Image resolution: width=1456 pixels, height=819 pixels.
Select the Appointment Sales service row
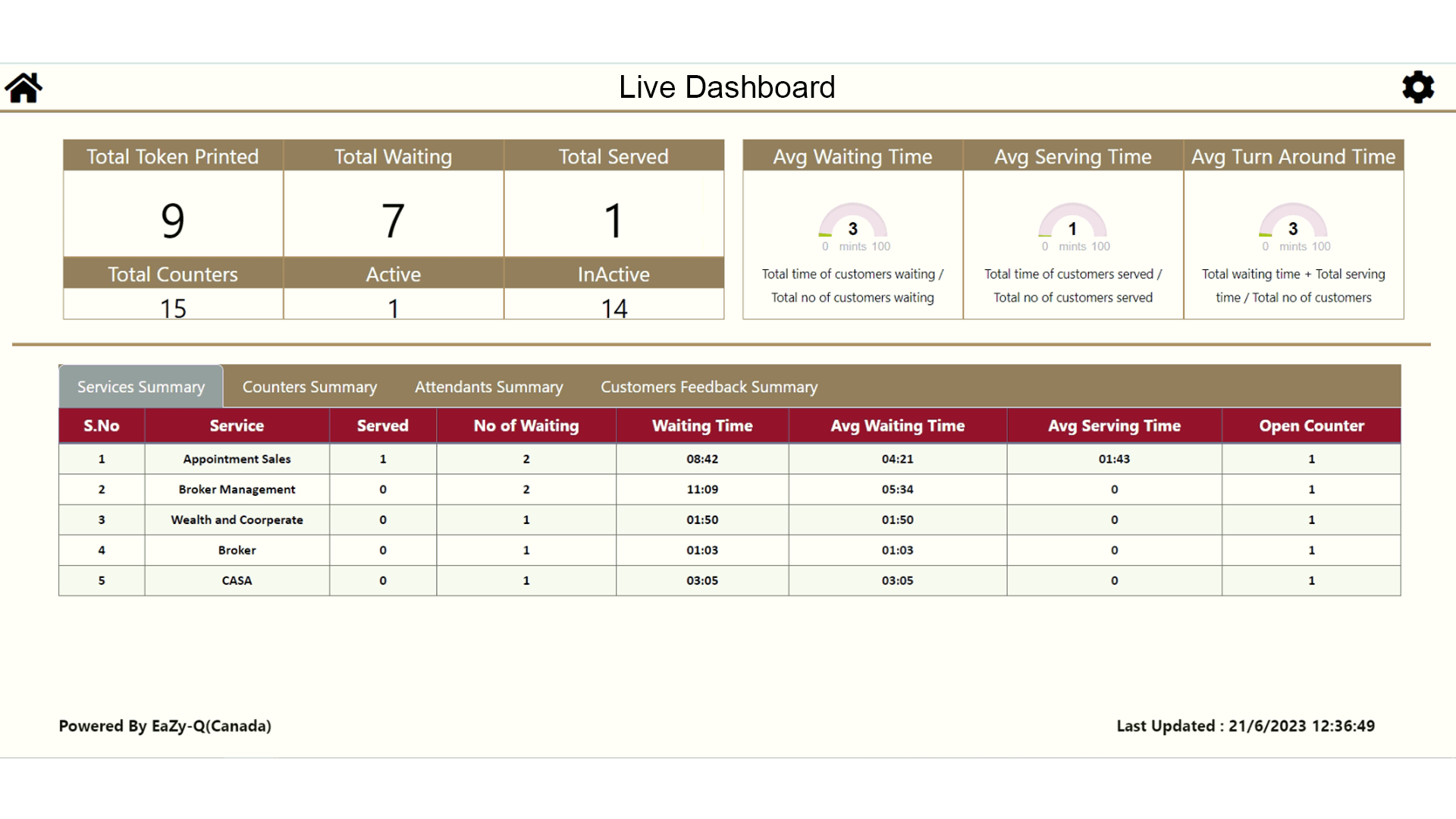pyautogui.click(x=237, y=459)
